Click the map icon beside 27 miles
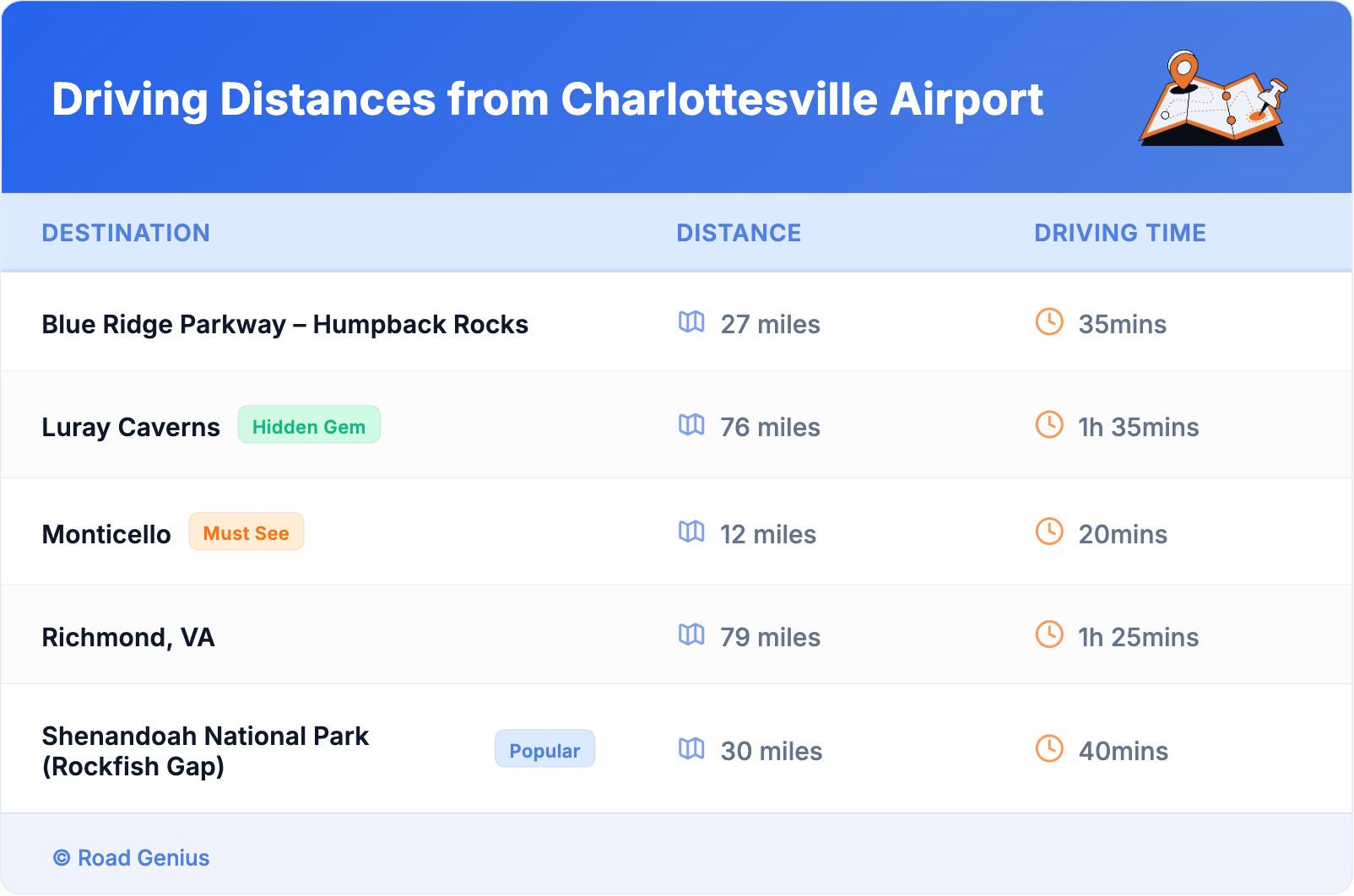The width and height of the screenshot is (1354, 896). tap(691, 322)
